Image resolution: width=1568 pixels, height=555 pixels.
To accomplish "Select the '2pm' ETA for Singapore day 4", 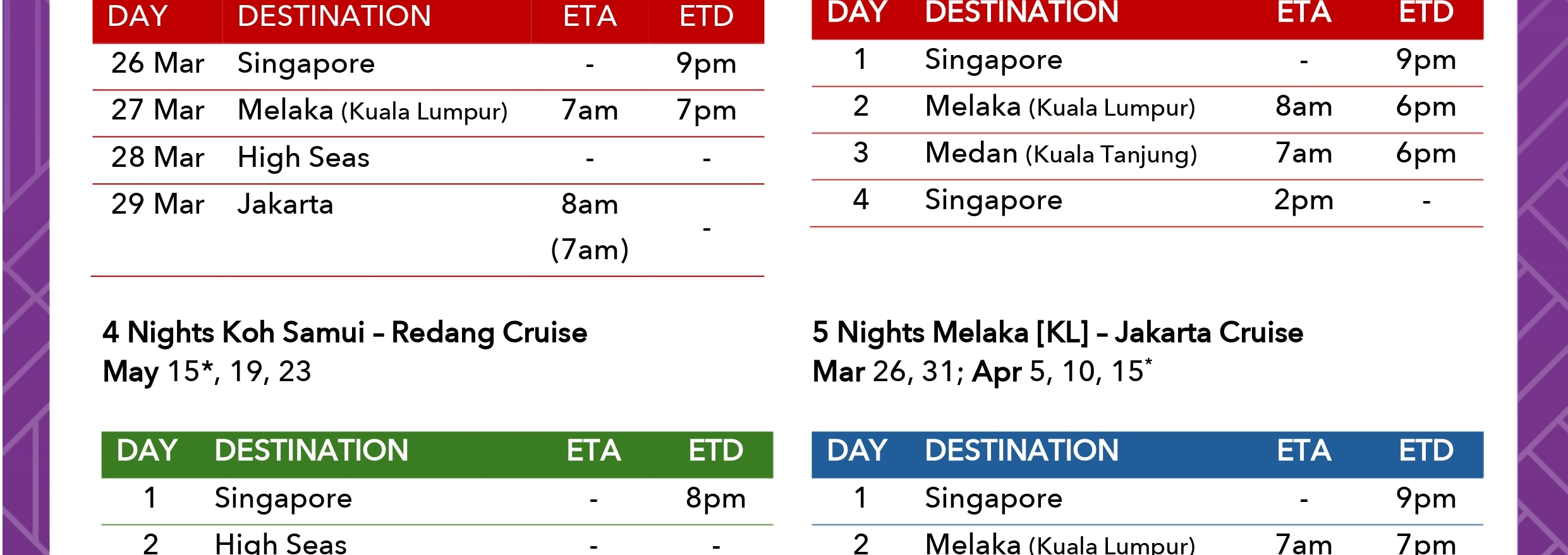I will click(1304, 201).
